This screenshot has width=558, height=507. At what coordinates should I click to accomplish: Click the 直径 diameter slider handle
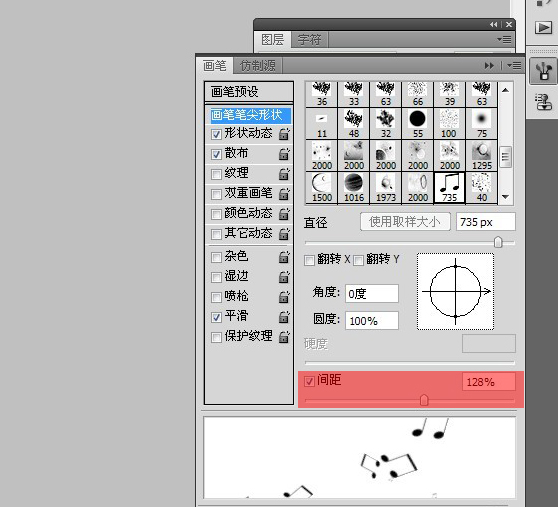498,242
